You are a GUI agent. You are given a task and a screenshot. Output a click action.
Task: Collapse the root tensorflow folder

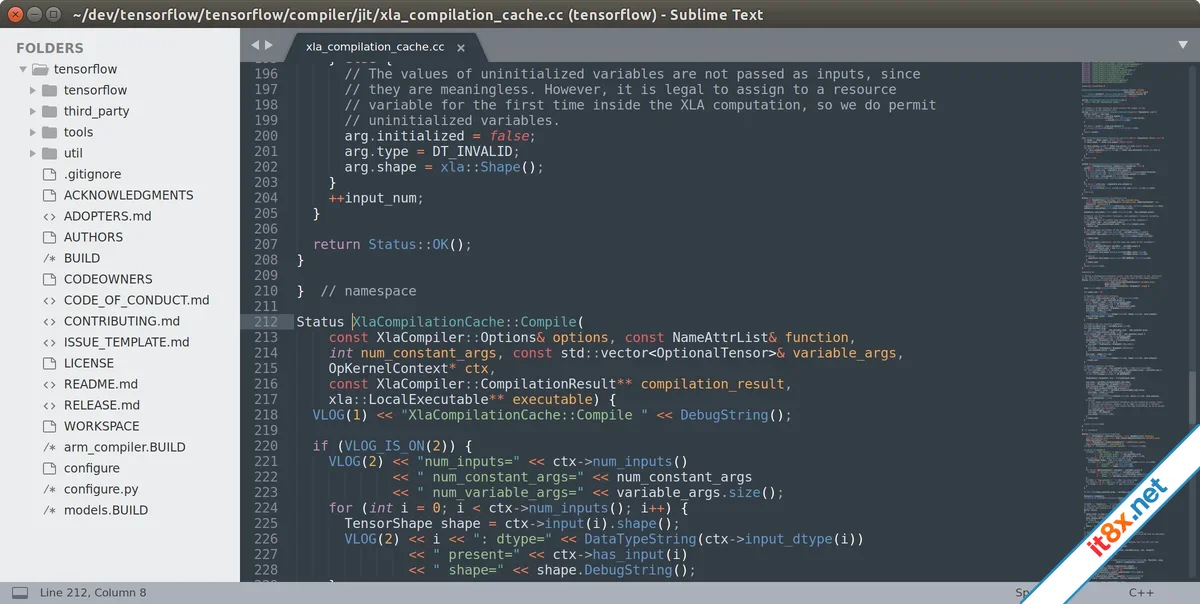(23, 69)
